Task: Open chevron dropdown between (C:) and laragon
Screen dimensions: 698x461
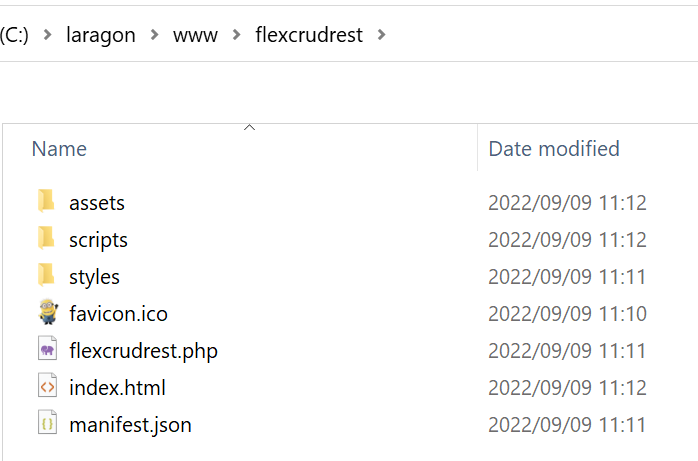Action: tap(46, 35)
